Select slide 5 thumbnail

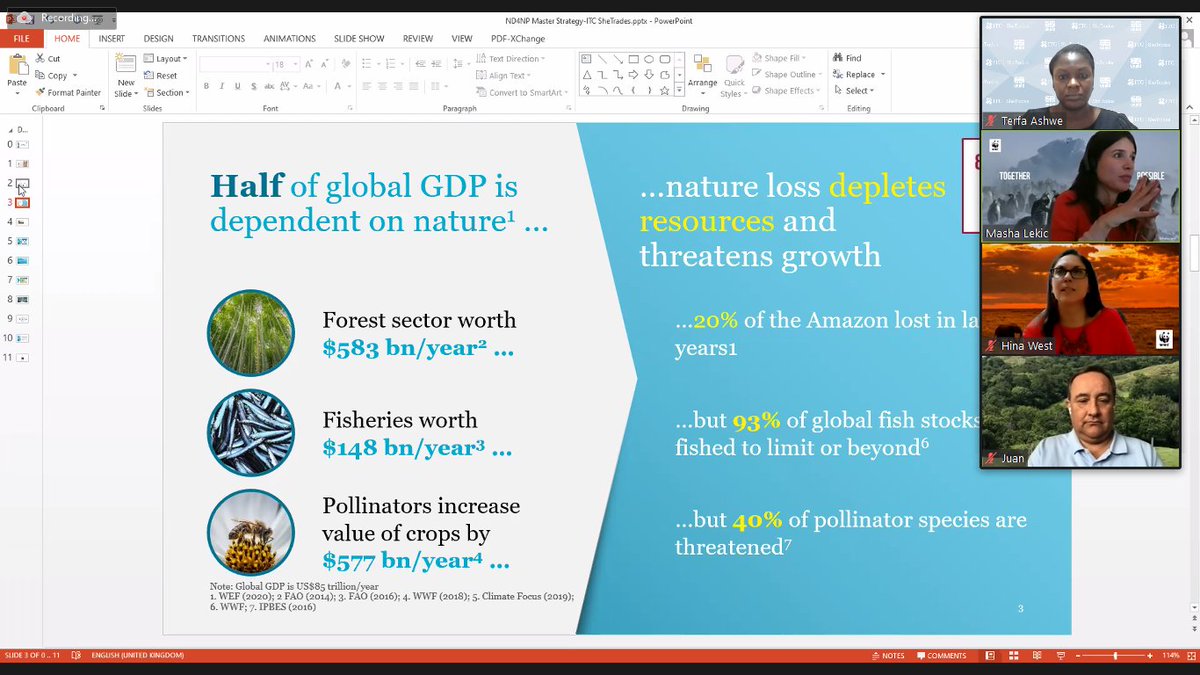click(23, 241)
